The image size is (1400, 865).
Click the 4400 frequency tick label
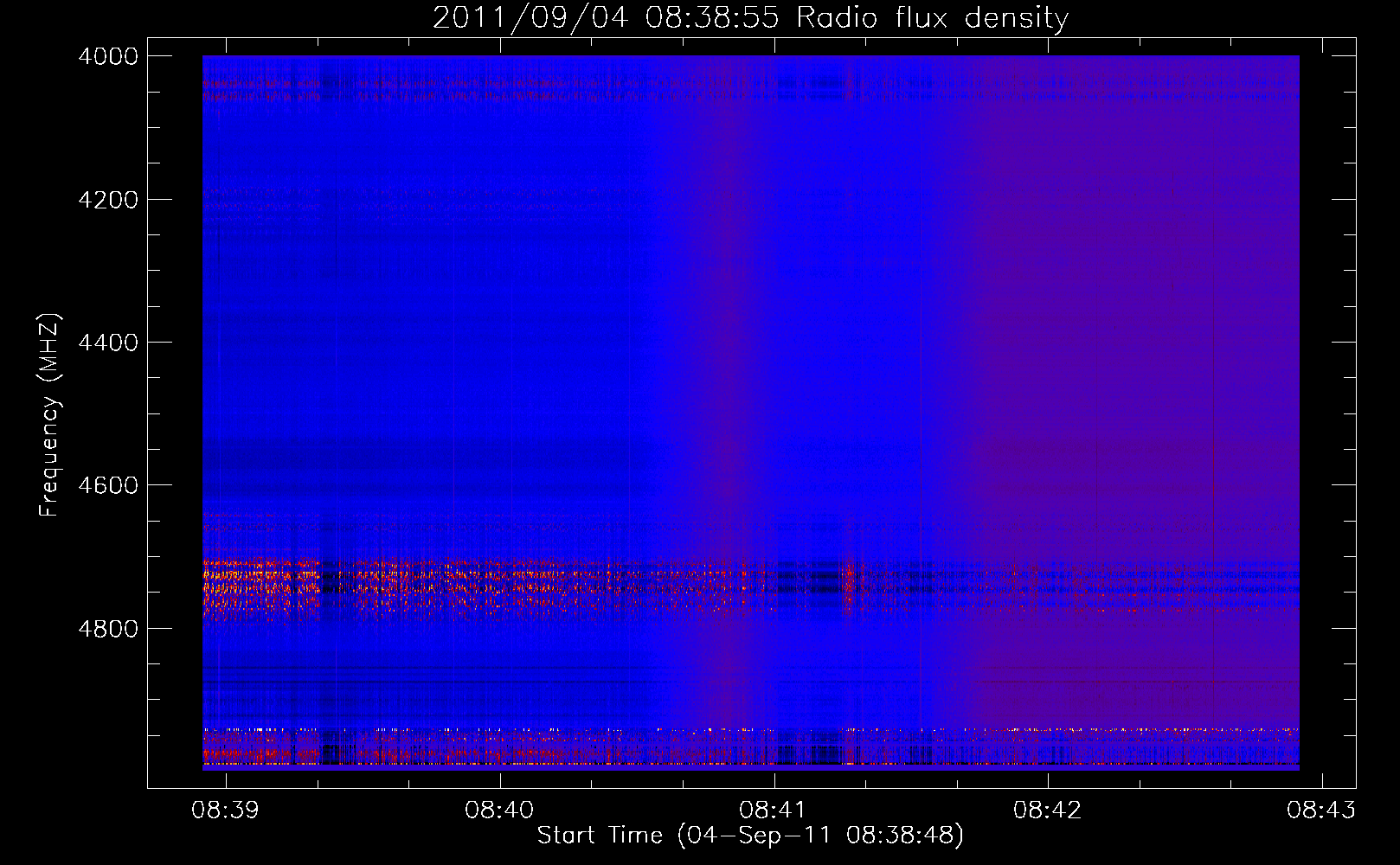tap(108, 343)
